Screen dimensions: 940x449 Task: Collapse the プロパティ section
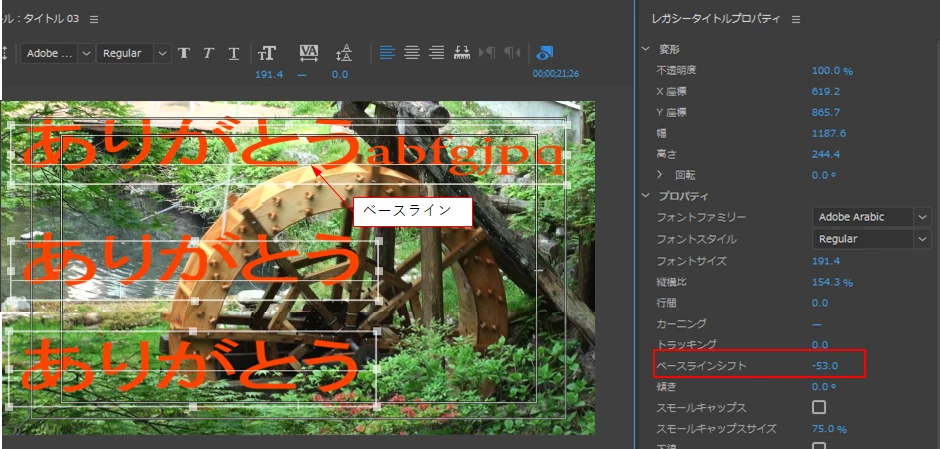tap(645, 196)
